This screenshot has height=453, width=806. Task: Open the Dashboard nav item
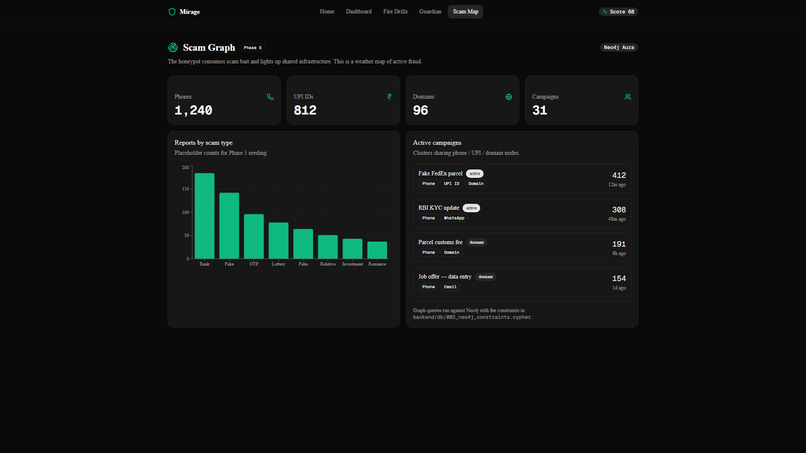(359, 11)
